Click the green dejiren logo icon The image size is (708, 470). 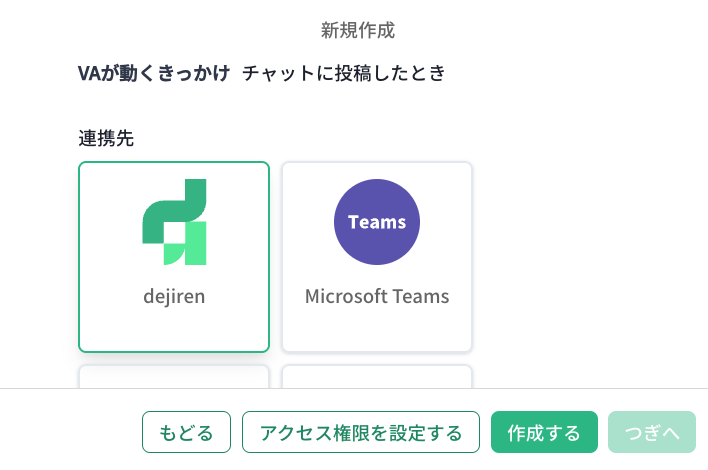tap(174, 222)
